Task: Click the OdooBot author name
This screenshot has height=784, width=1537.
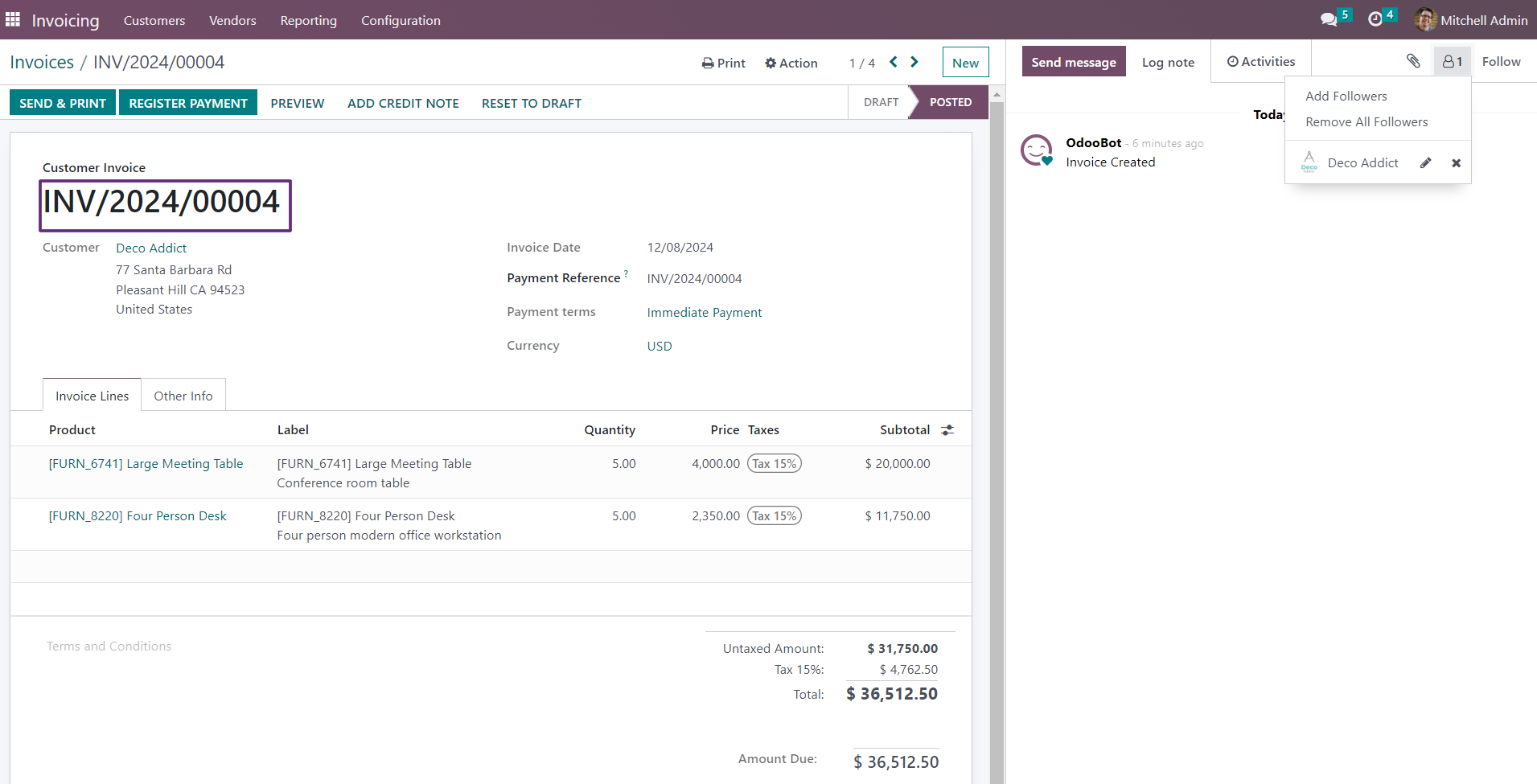Action: [1093, 142]
